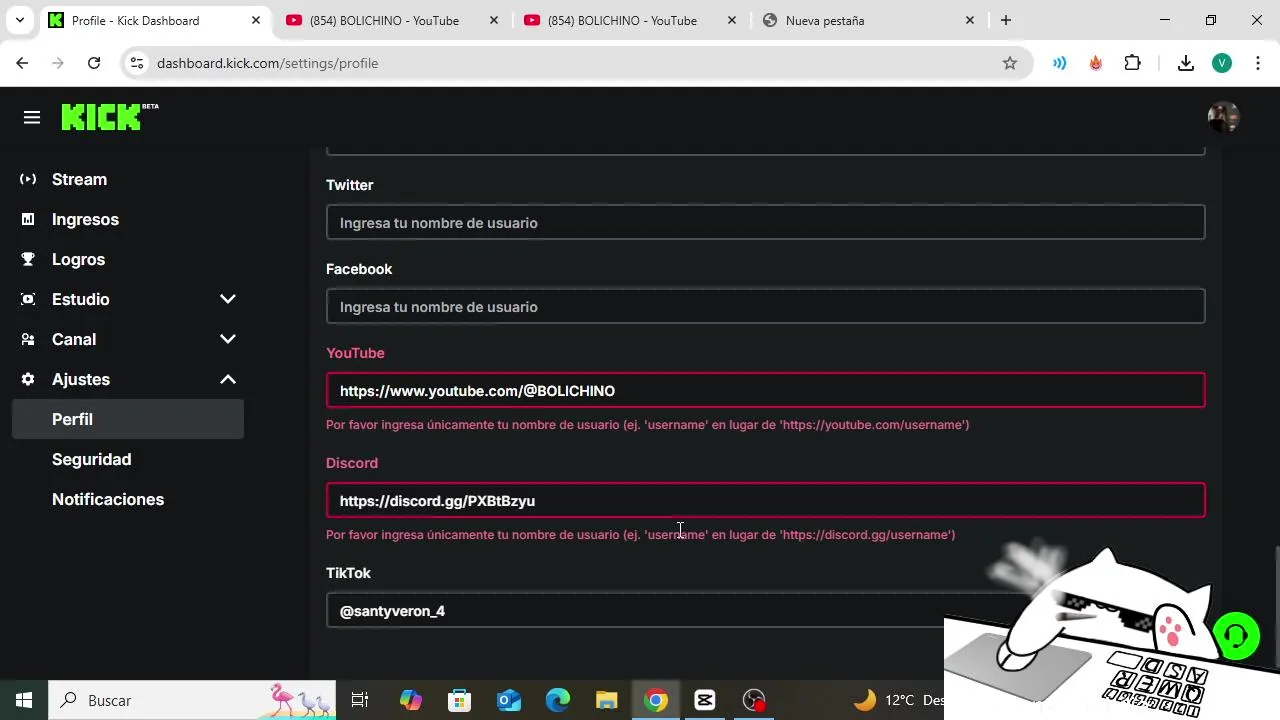Bookmark this page with the star icon
This screenshot has height=720, width=1280.
pyautogui.click(x=1010, y=63)
